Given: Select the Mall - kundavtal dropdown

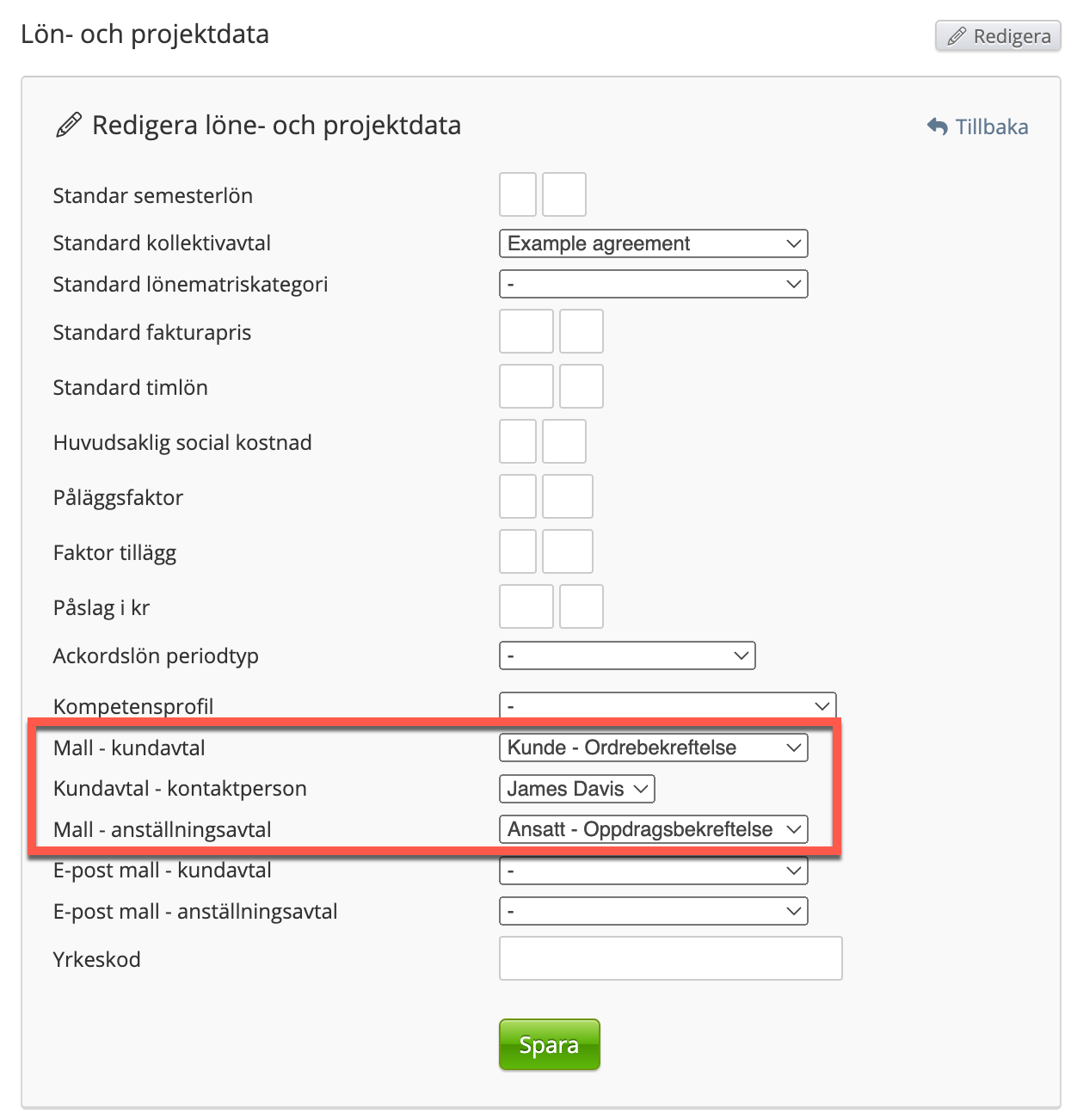Looking at the screenshot, I should click(x=653, y=748).
